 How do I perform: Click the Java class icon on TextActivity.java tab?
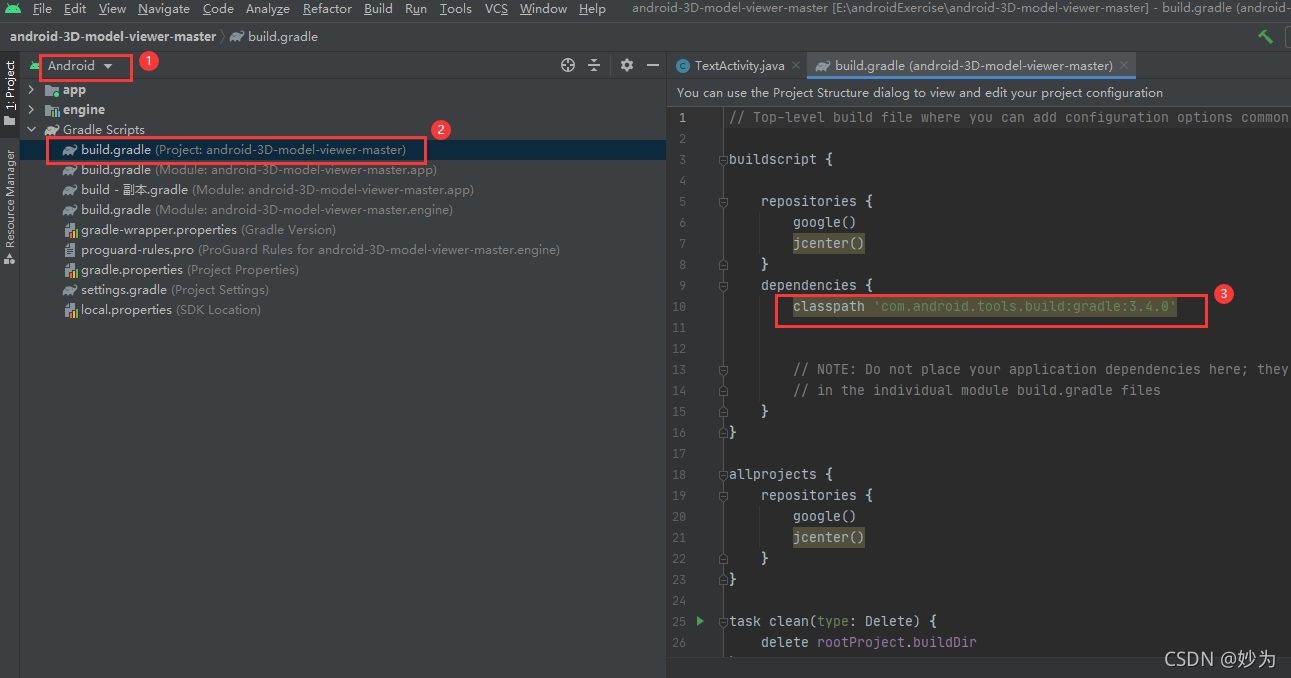point(683,66)
